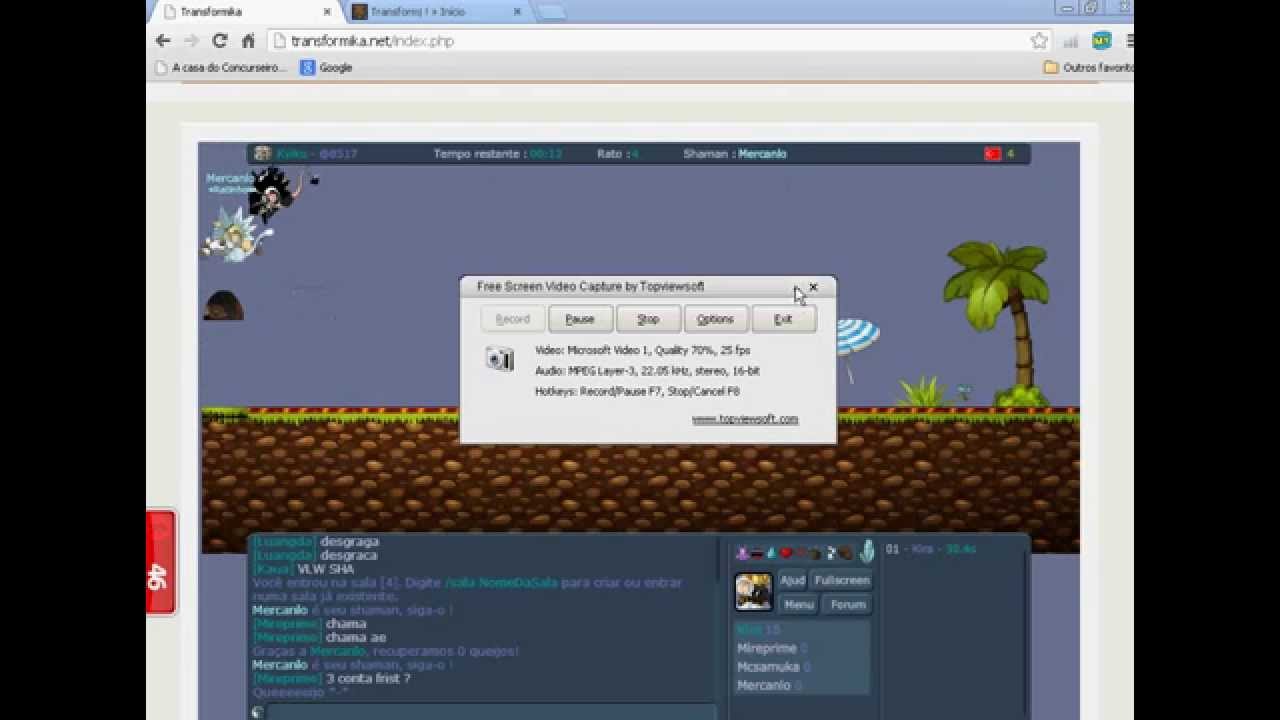Click the Shaman name Mercanlo in the header
1280x720 pixels.
(x=762, y=154)
